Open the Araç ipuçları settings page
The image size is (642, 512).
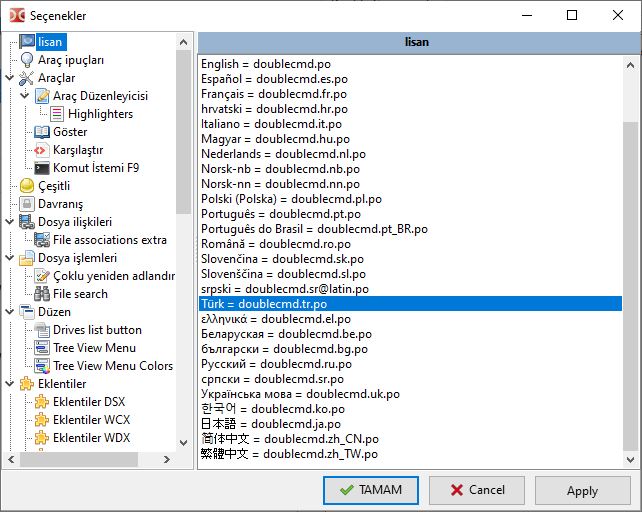[x=71, y=60]
